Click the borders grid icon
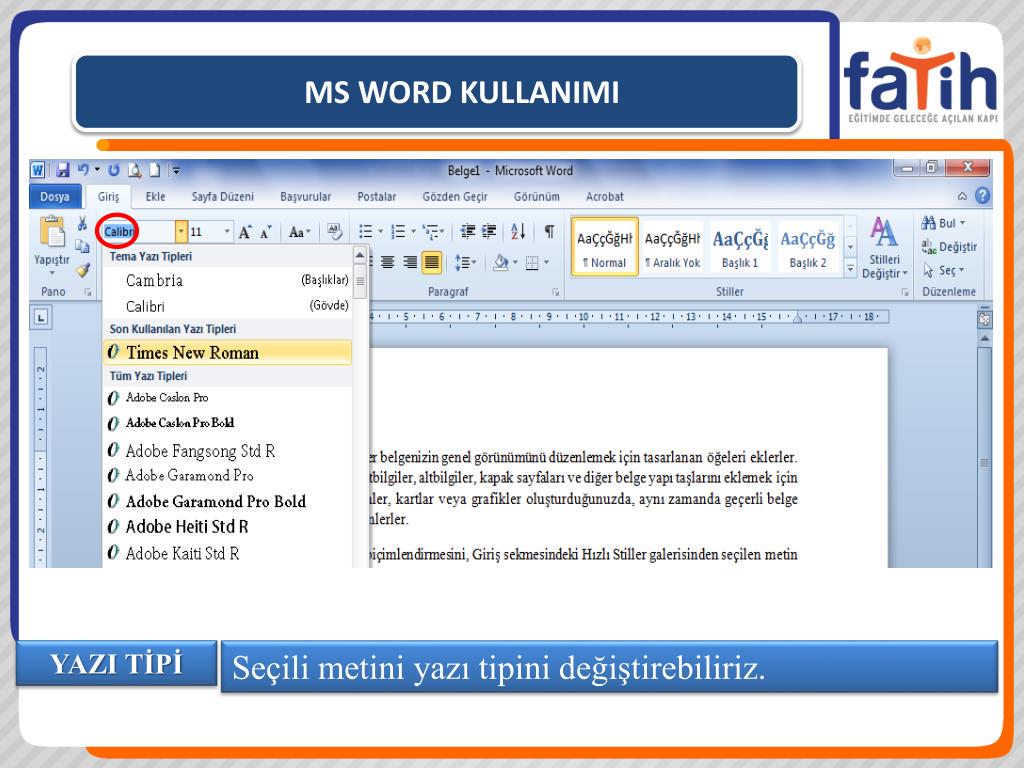 click(532, 263)
